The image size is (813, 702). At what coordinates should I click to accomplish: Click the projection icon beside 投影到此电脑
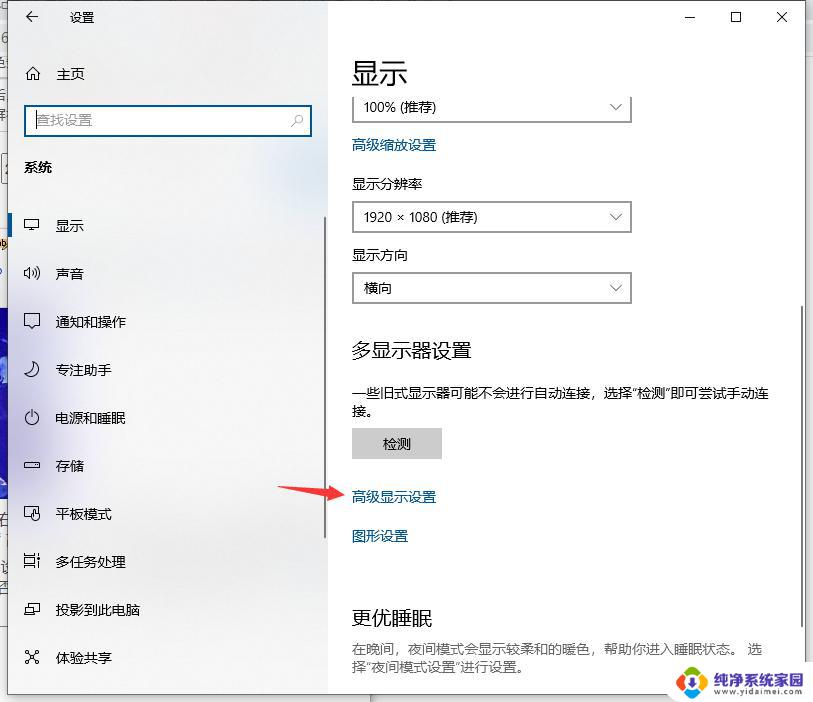tap(32, 609)
